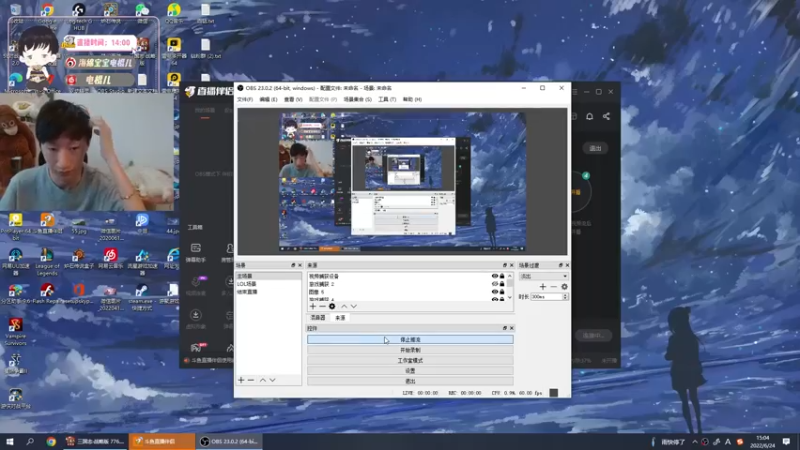The image size is (800, 450).
Task: Click the highlighted 停止推流 button
Action: click(410, 340)
